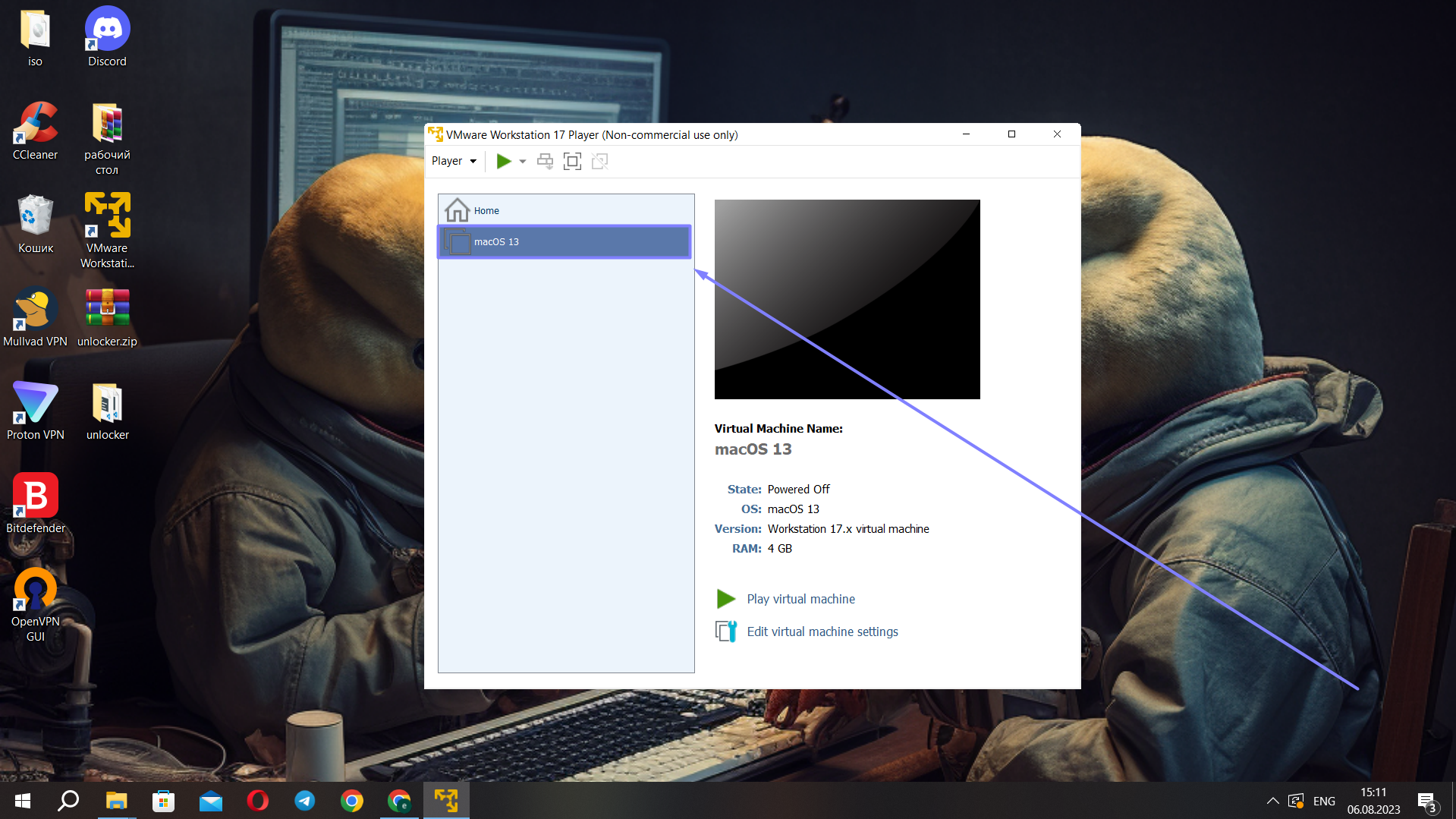Expand the power options arrow next to Play

point(523,161)
